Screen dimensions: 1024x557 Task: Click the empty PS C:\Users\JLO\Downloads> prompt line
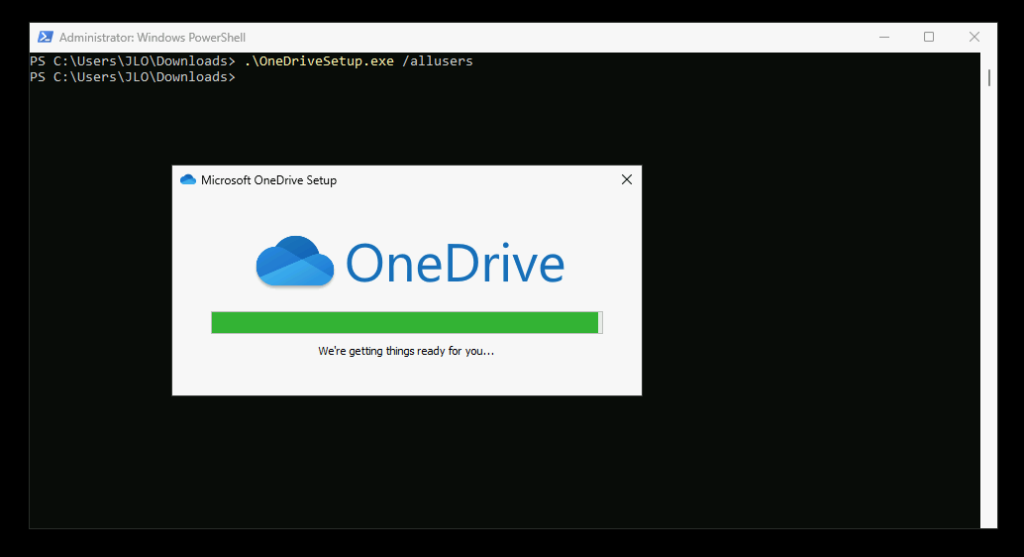click(133, 77)
